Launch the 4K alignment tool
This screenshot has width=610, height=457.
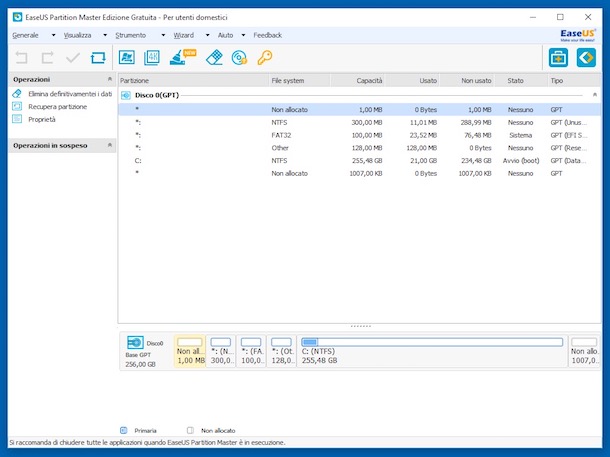152,58
